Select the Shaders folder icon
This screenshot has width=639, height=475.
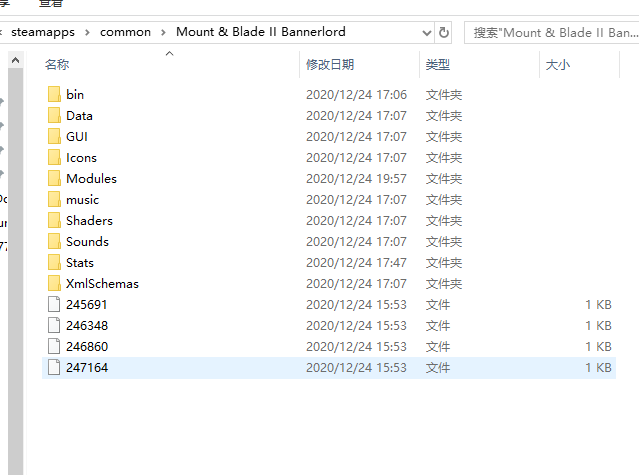[x=54, y=220]
